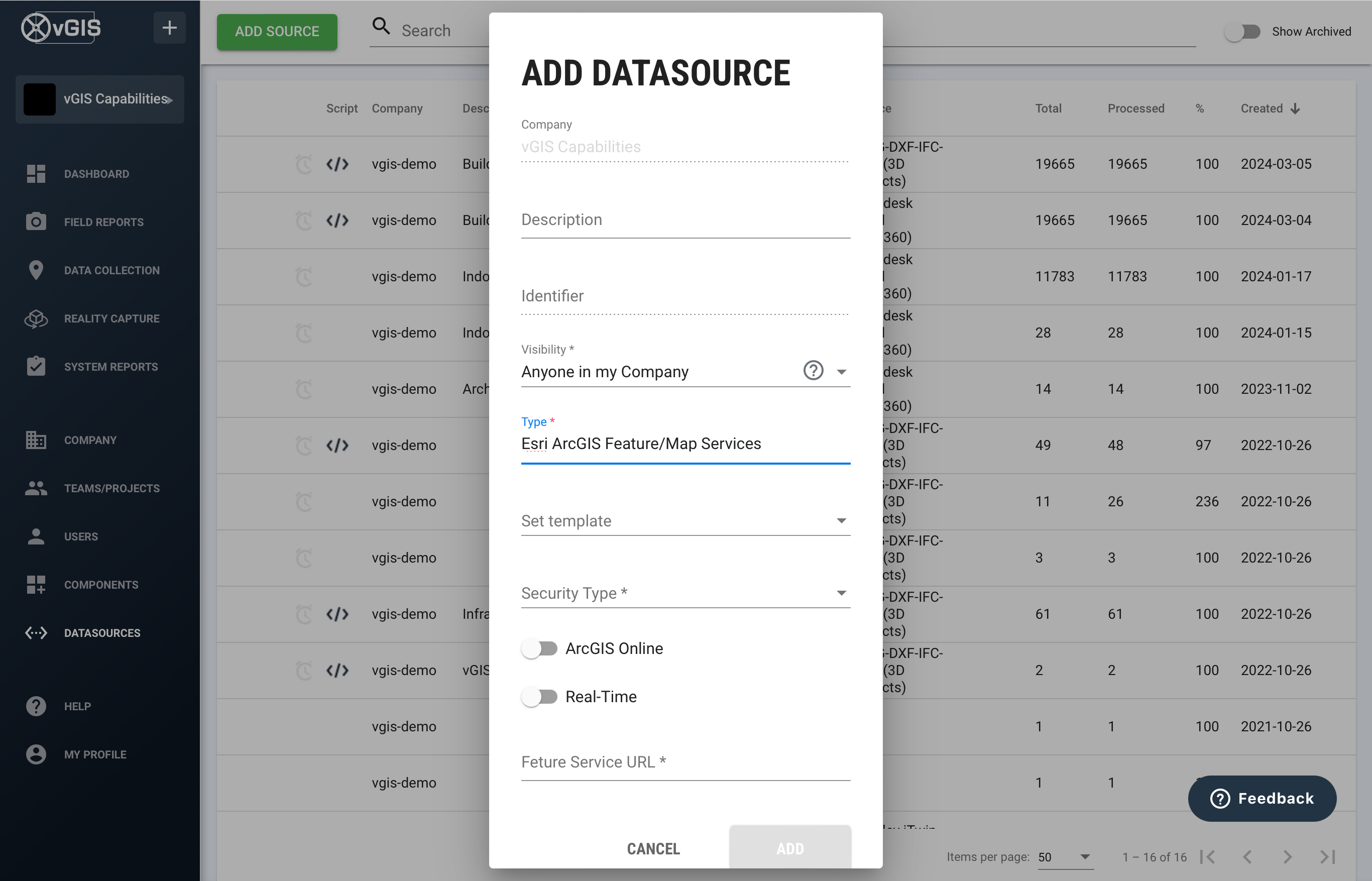The width and height of the screenshot is (1372, 881).
Task: Go to first page of results
Action: point(1208,857)
